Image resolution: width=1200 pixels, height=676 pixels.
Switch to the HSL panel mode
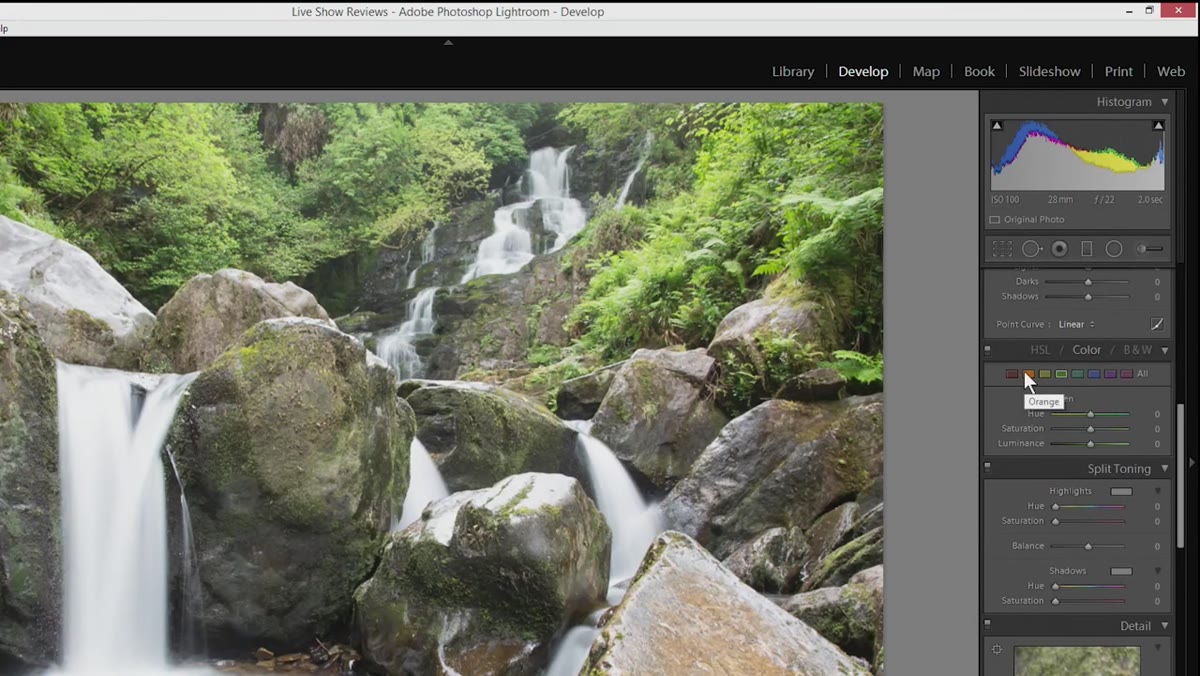(x=1040, y=350)
